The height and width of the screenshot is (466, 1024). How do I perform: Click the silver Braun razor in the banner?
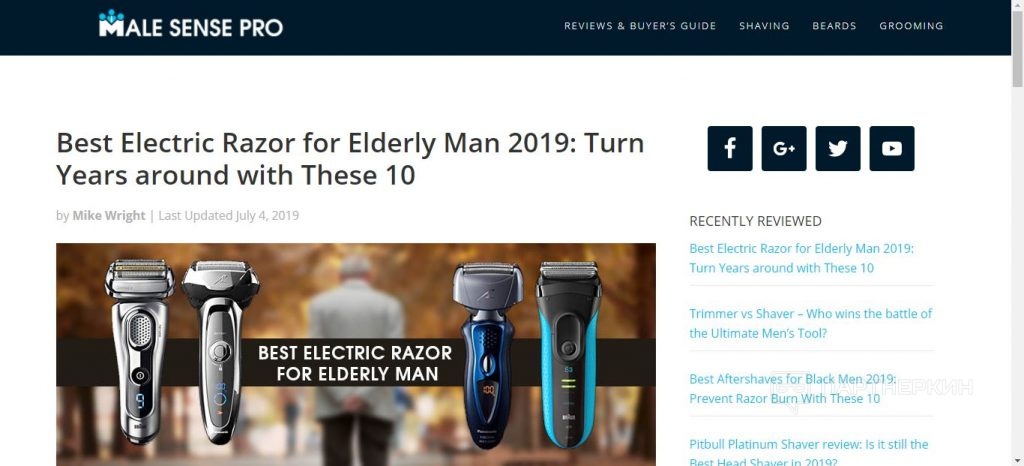coord(139,350)
